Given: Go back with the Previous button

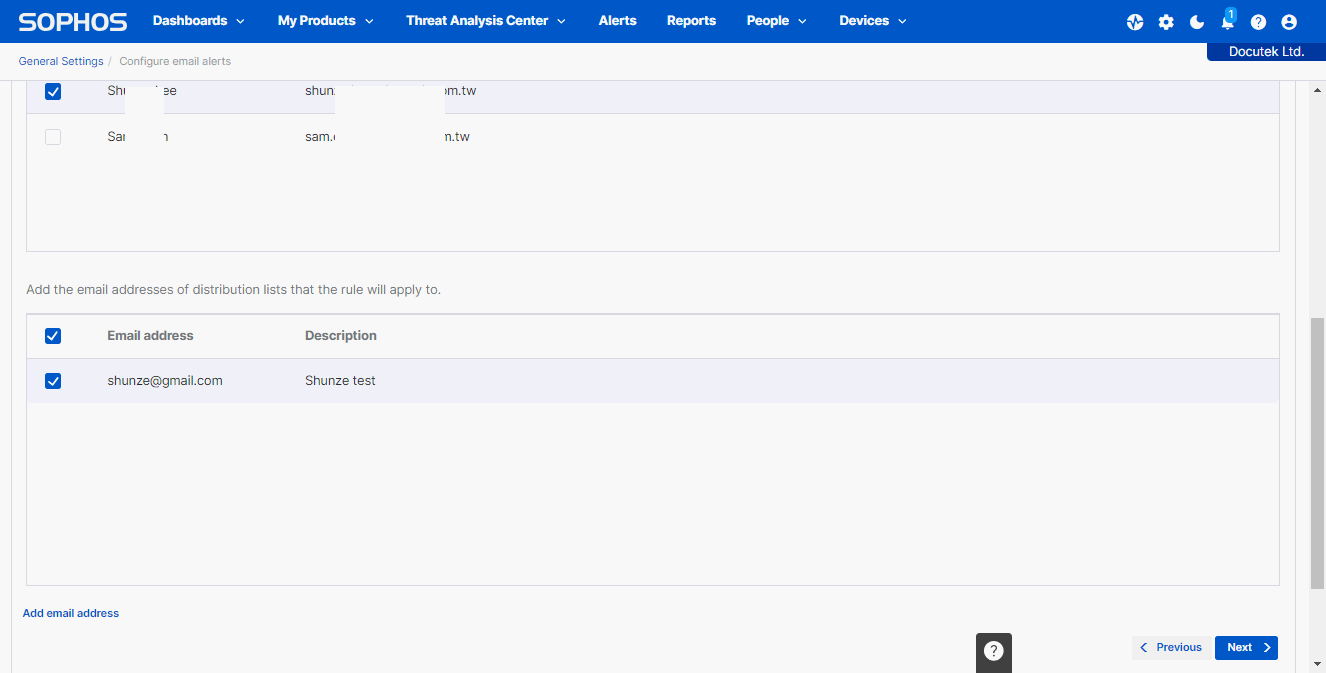Looking at the screenshot, I should [x=1172, y=648].
